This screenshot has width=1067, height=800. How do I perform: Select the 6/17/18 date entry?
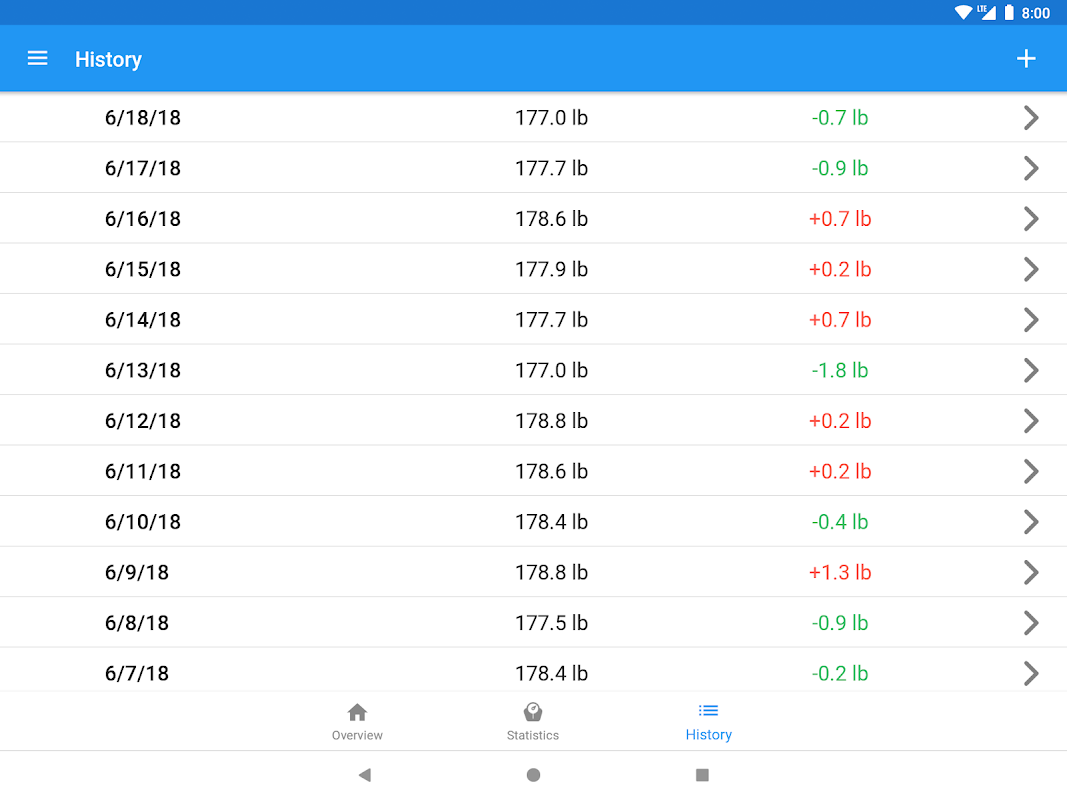pyautogui.click(x=143, y=168)
